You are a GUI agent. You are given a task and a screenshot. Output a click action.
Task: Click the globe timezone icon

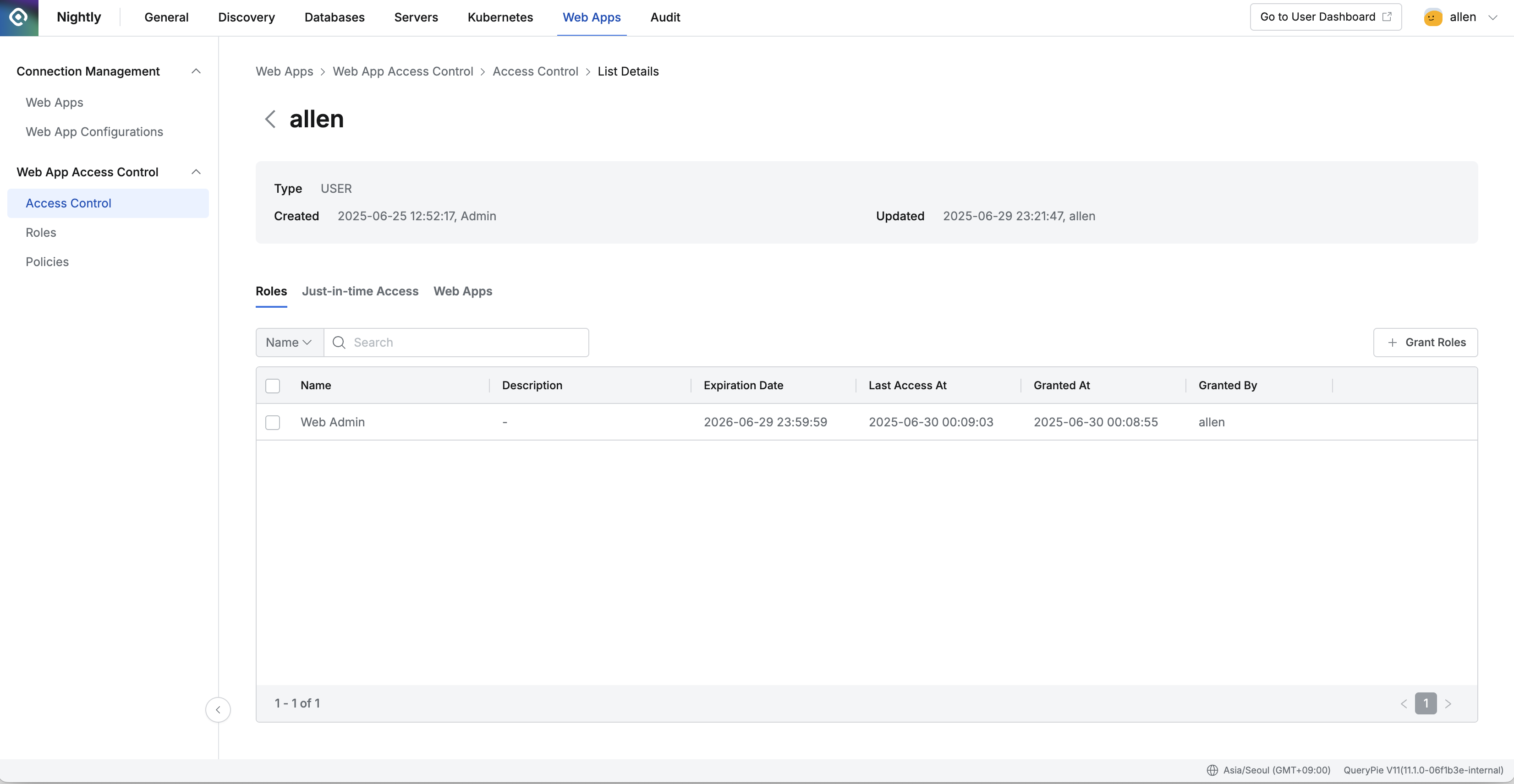point(1212,770)
